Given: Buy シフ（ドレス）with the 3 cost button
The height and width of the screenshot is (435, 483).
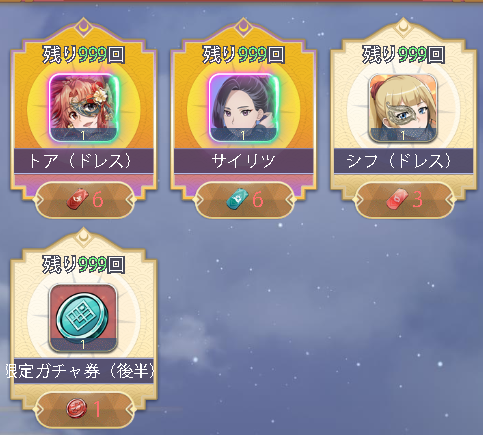Looking at the screenshot, I should (x=405, y=200).
